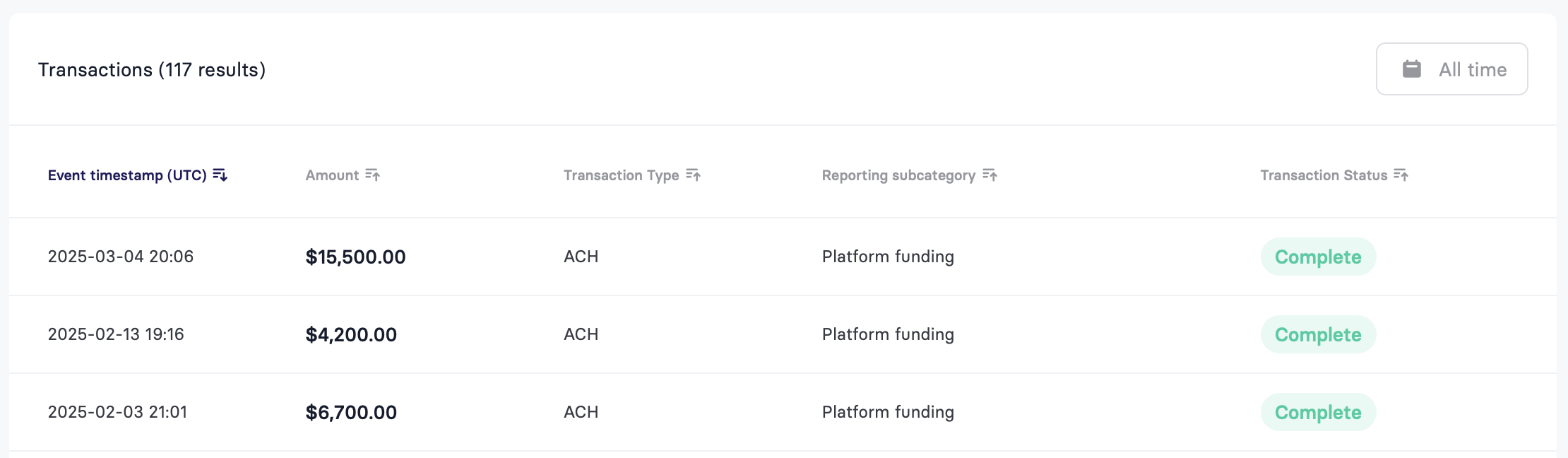This screenshot has height=458, width=1568.
Task: Open the All time date range dropdown
Action: pyautogui.click(x=1451, y=69)
